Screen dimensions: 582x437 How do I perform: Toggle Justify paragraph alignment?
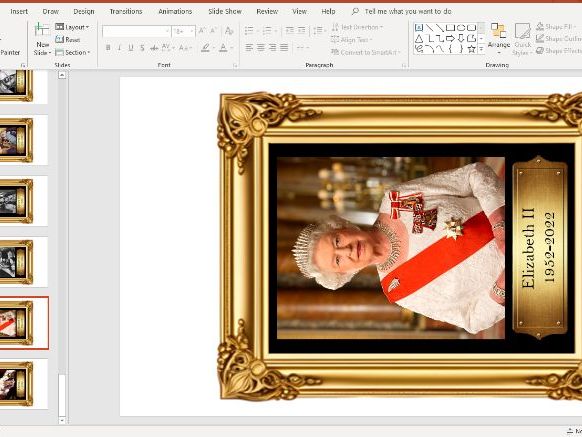pos(284,48)
